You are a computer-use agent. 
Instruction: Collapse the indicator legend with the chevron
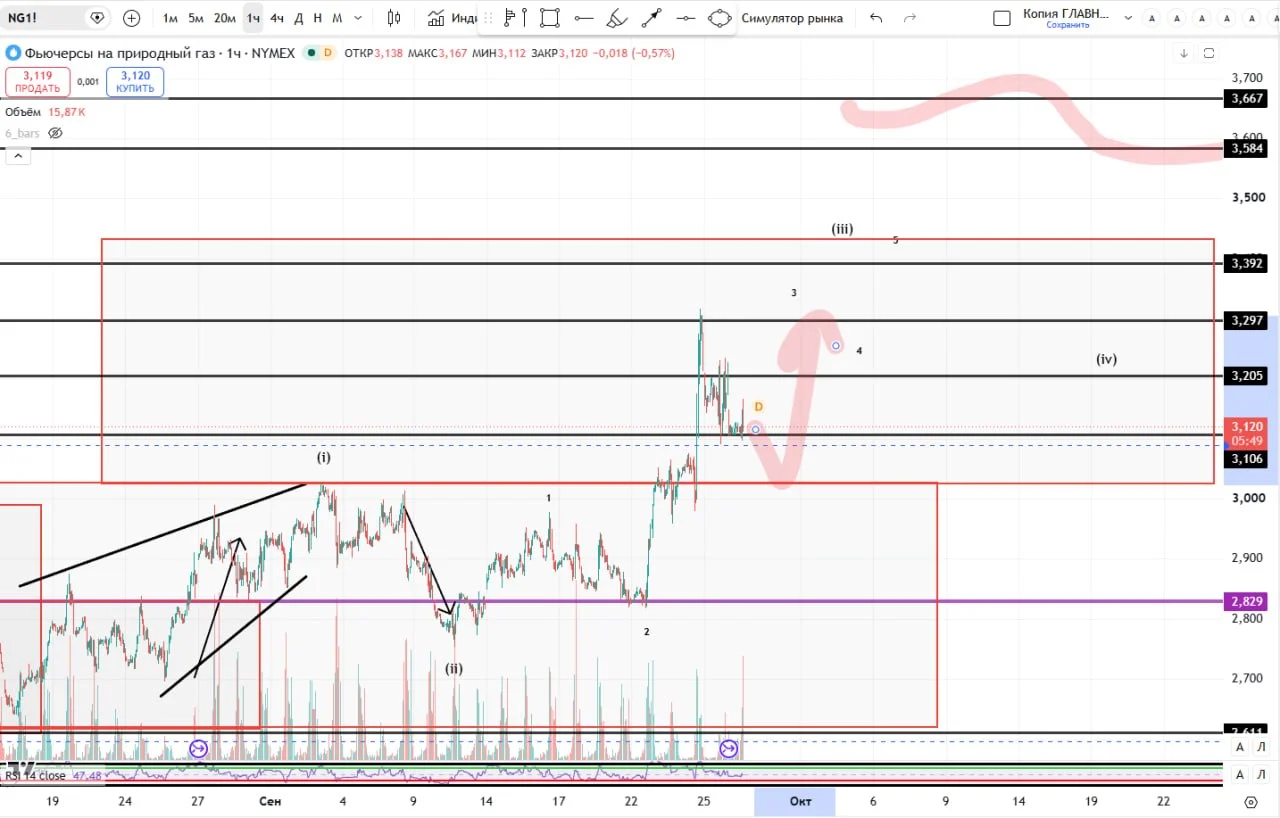[x=17, y=155]
